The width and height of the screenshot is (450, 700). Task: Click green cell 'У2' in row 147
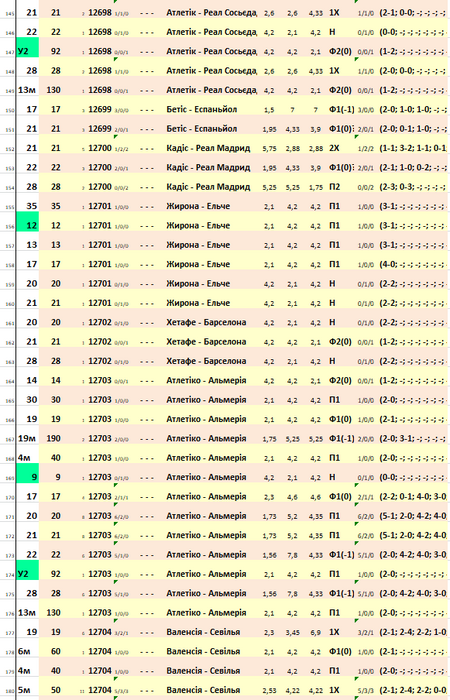point(28,47)
